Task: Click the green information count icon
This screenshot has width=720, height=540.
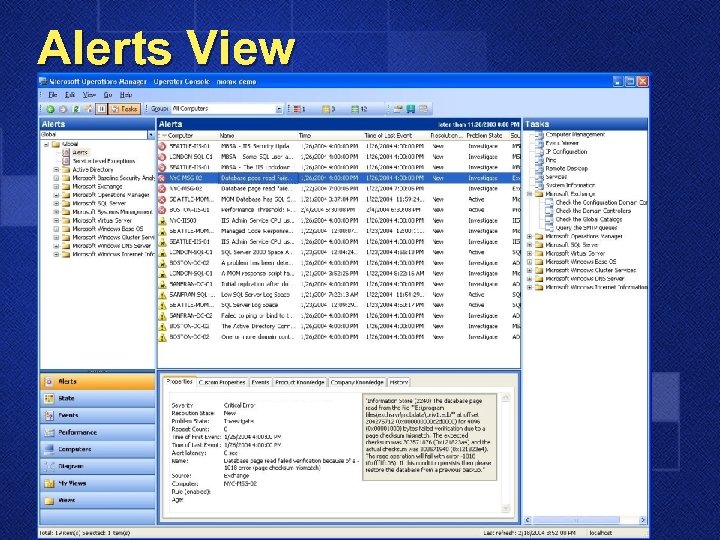Action: pos(355,109)
